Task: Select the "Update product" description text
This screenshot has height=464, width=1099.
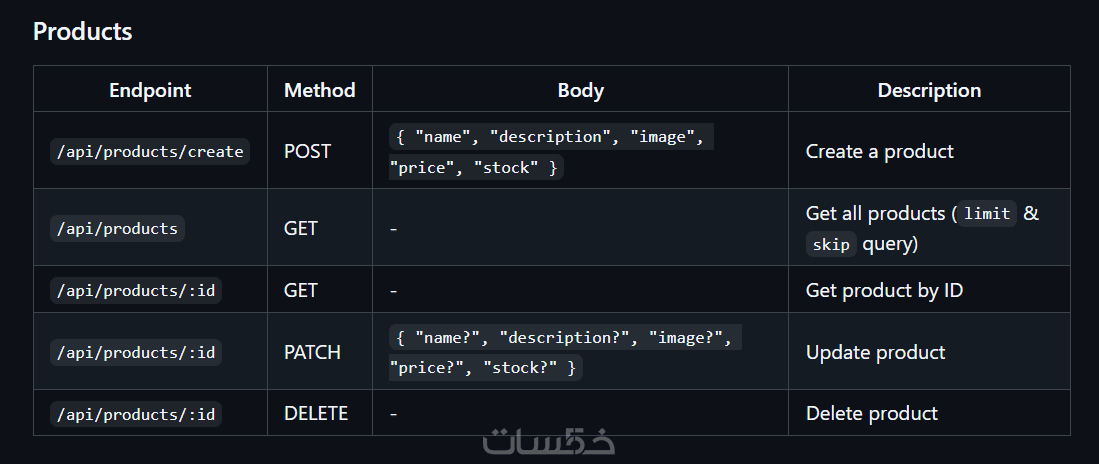Action: (875, 353)
